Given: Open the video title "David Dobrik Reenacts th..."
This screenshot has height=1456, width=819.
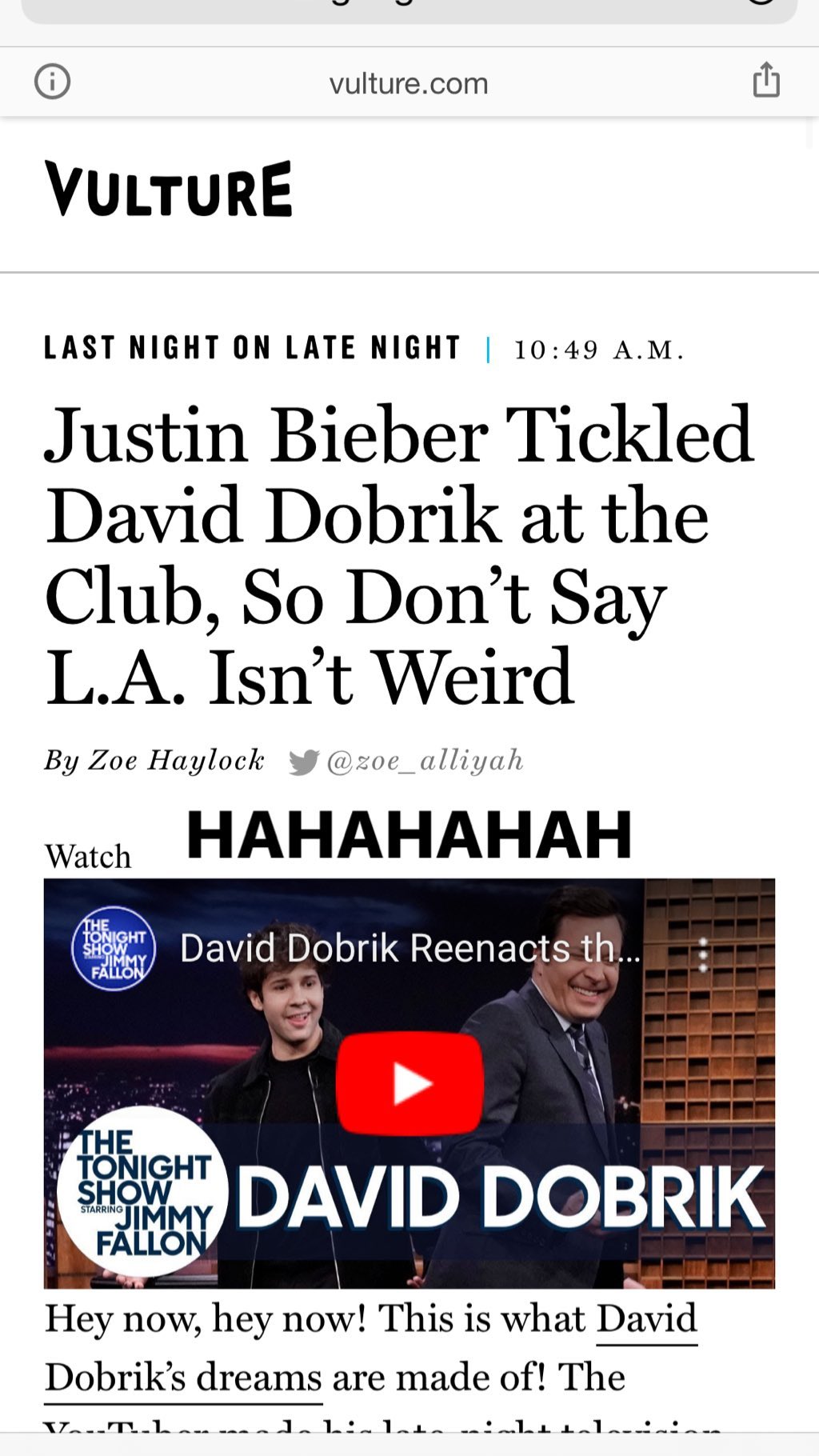Looking at the screenshot, I should click(x=410, y=949).
